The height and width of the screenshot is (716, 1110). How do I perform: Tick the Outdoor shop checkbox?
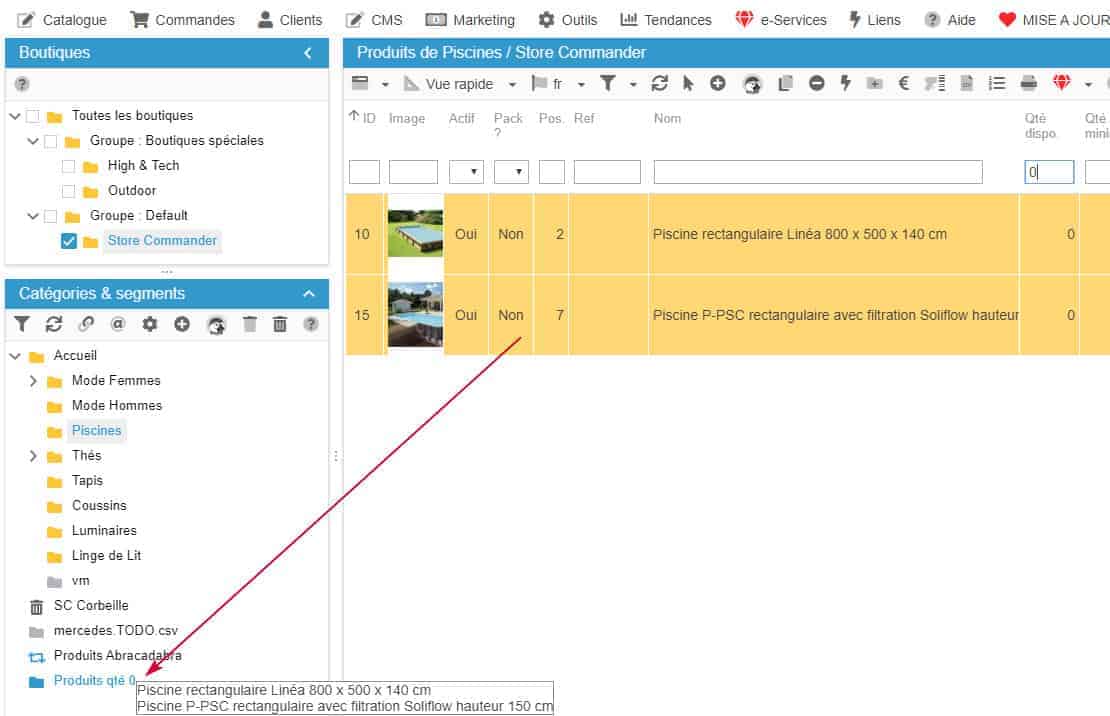click(69, 191)
